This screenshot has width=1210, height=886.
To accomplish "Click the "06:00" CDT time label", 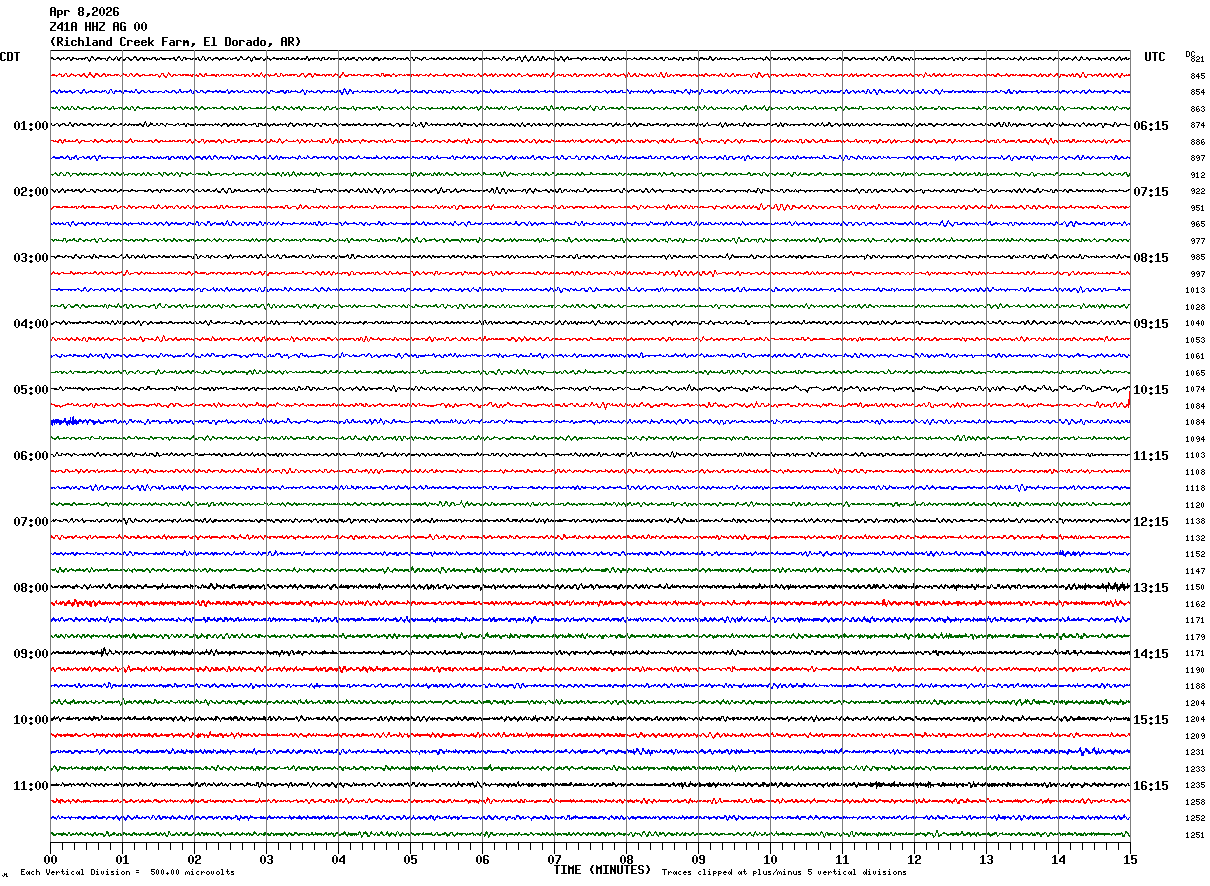I will tap(31, 456).
